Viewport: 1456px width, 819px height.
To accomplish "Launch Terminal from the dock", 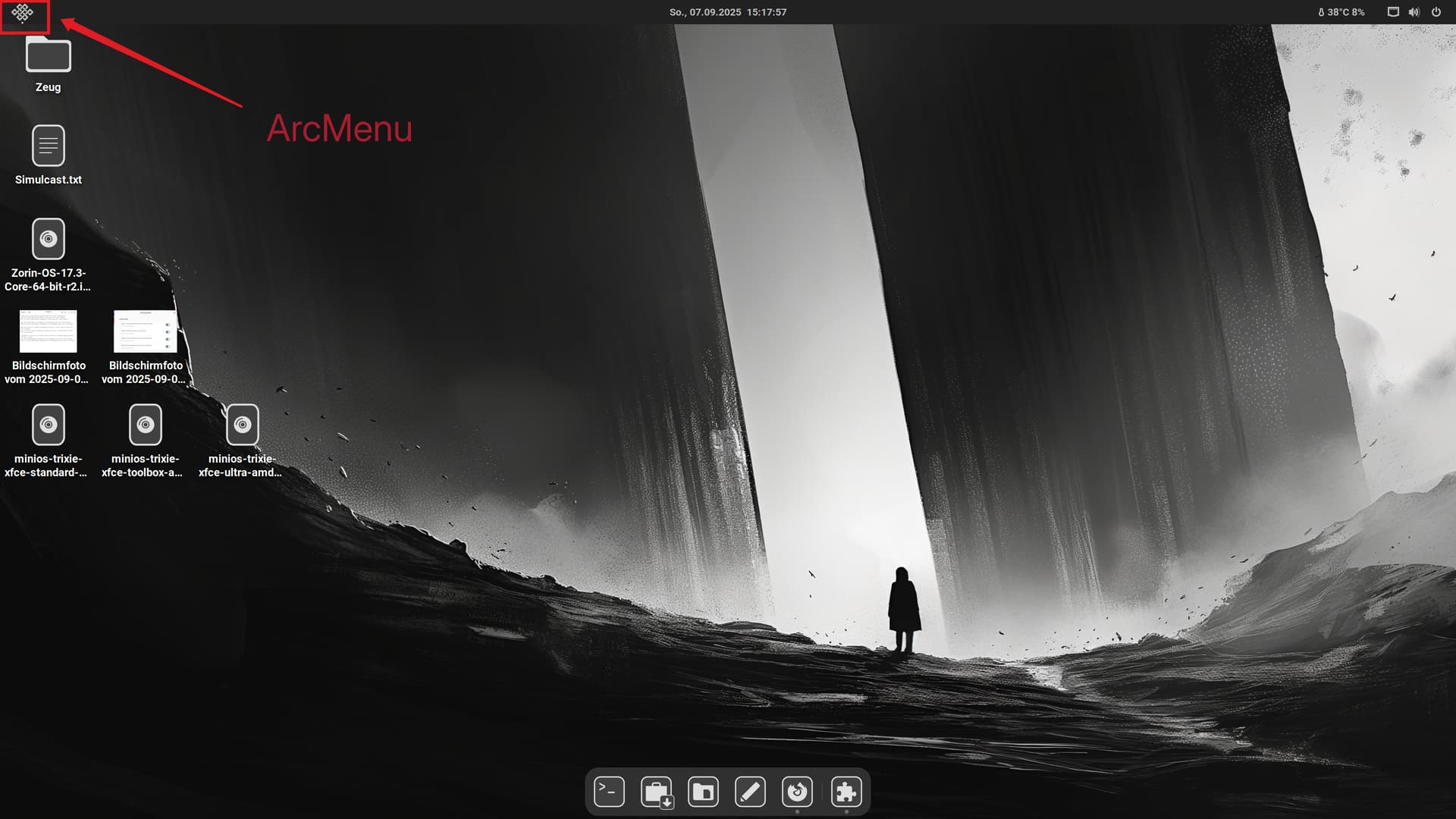I will 609,792.
